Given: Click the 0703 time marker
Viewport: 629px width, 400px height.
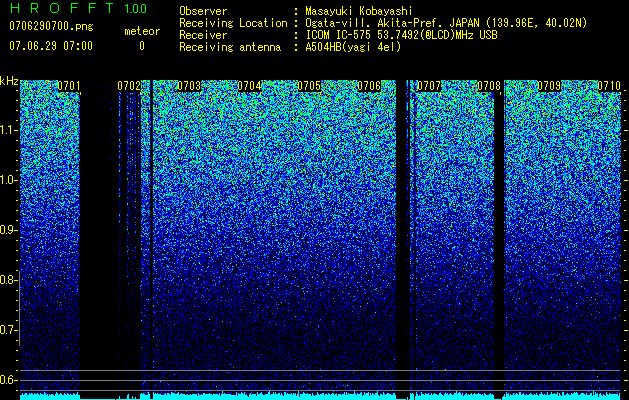Looking at the screenshot, I should [189, 86].
